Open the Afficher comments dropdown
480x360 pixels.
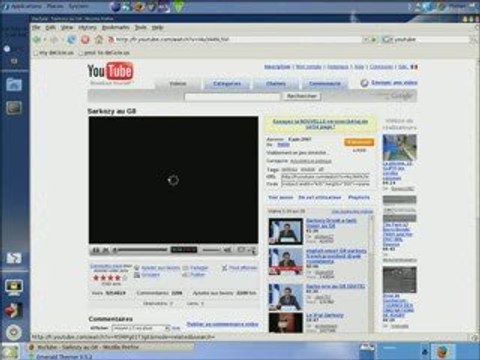(x=141, y=328)
